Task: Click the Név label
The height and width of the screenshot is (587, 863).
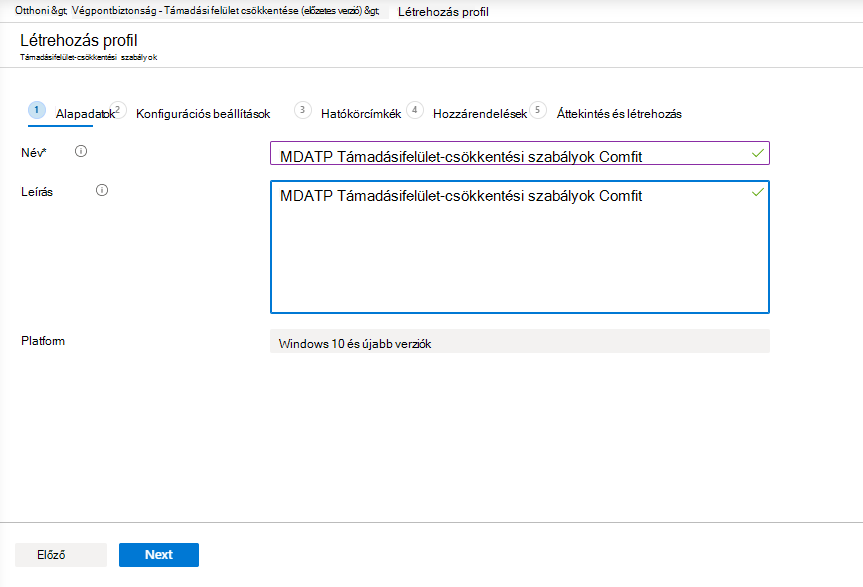Action: [34, 153]
